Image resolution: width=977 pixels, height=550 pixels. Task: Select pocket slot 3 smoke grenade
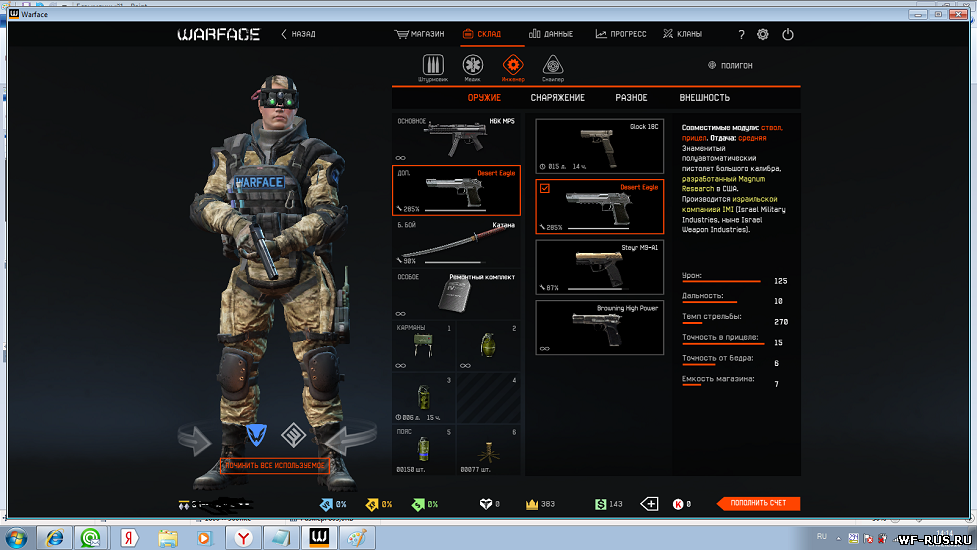tap(424, 399)
